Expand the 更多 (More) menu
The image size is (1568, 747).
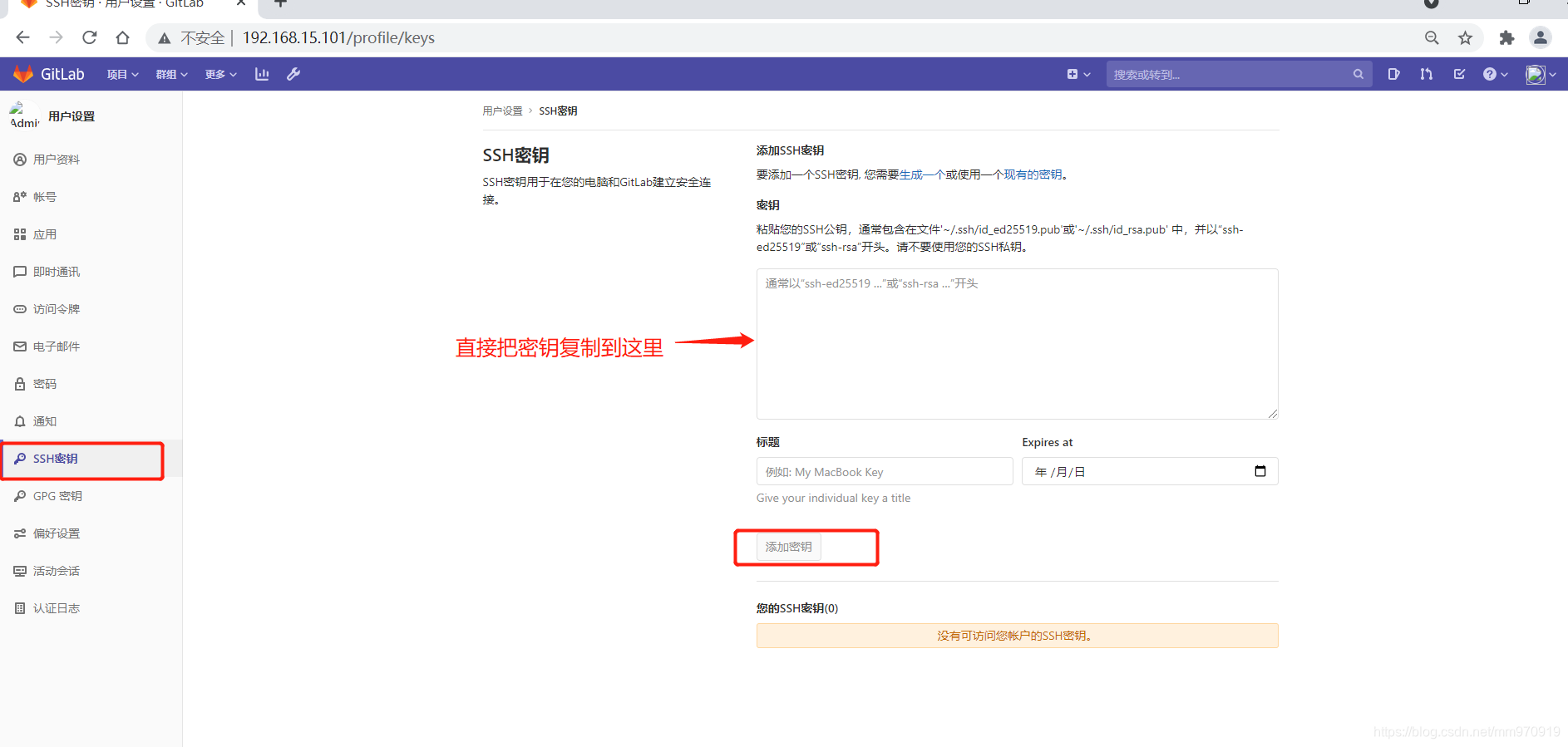[220, 74]
